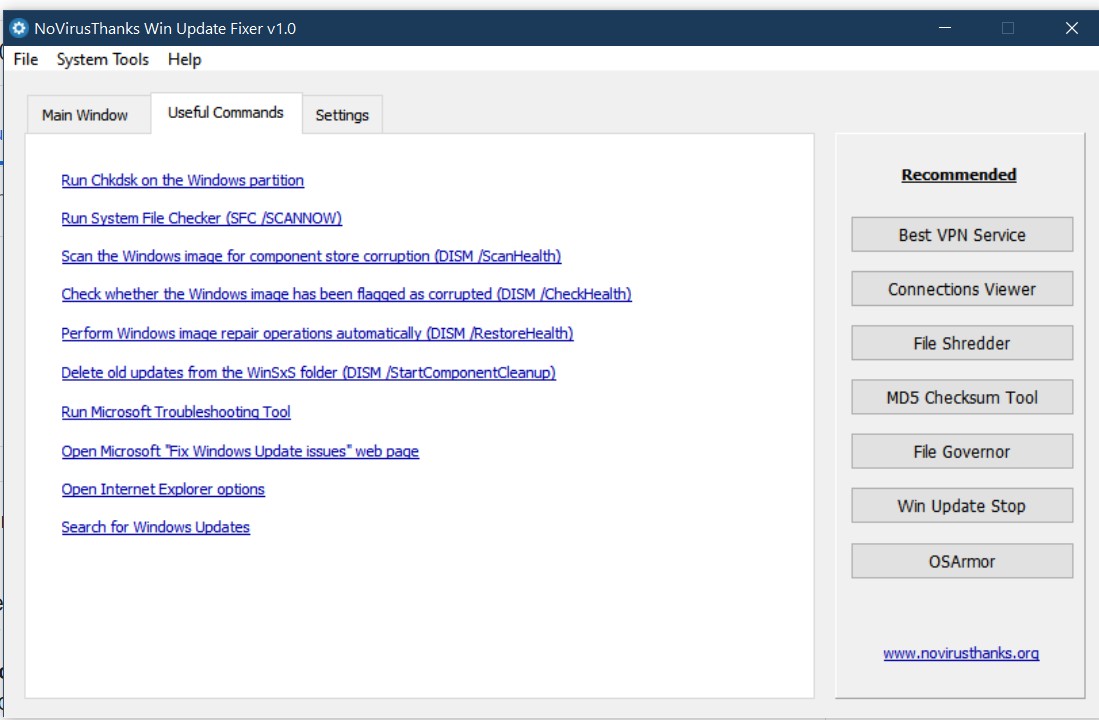The image size is (1099, 720).
Task: Open the Help menu
Action: coord(184,60)
